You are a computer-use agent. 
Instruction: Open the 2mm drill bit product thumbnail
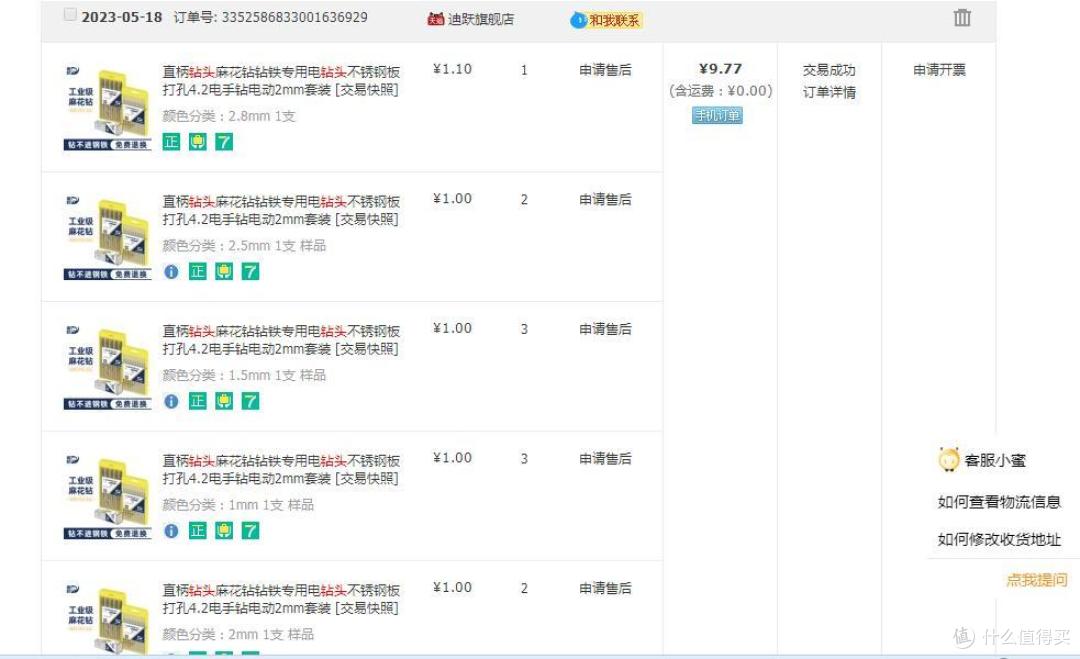107,618
